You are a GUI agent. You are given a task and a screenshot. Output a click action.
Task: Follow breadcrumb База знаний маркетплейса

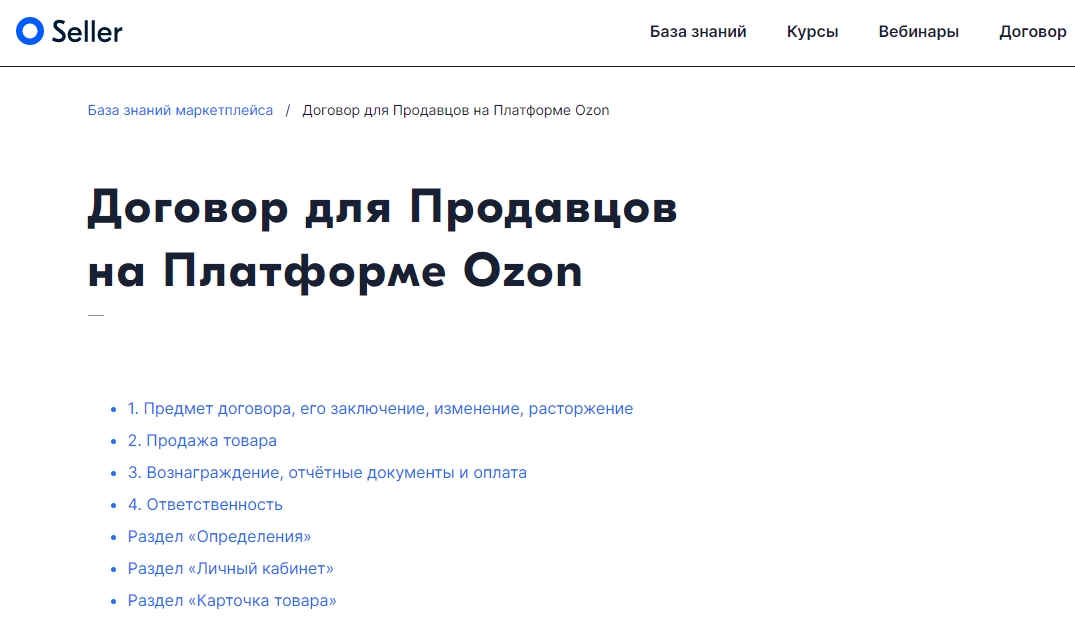click(180, 110)
